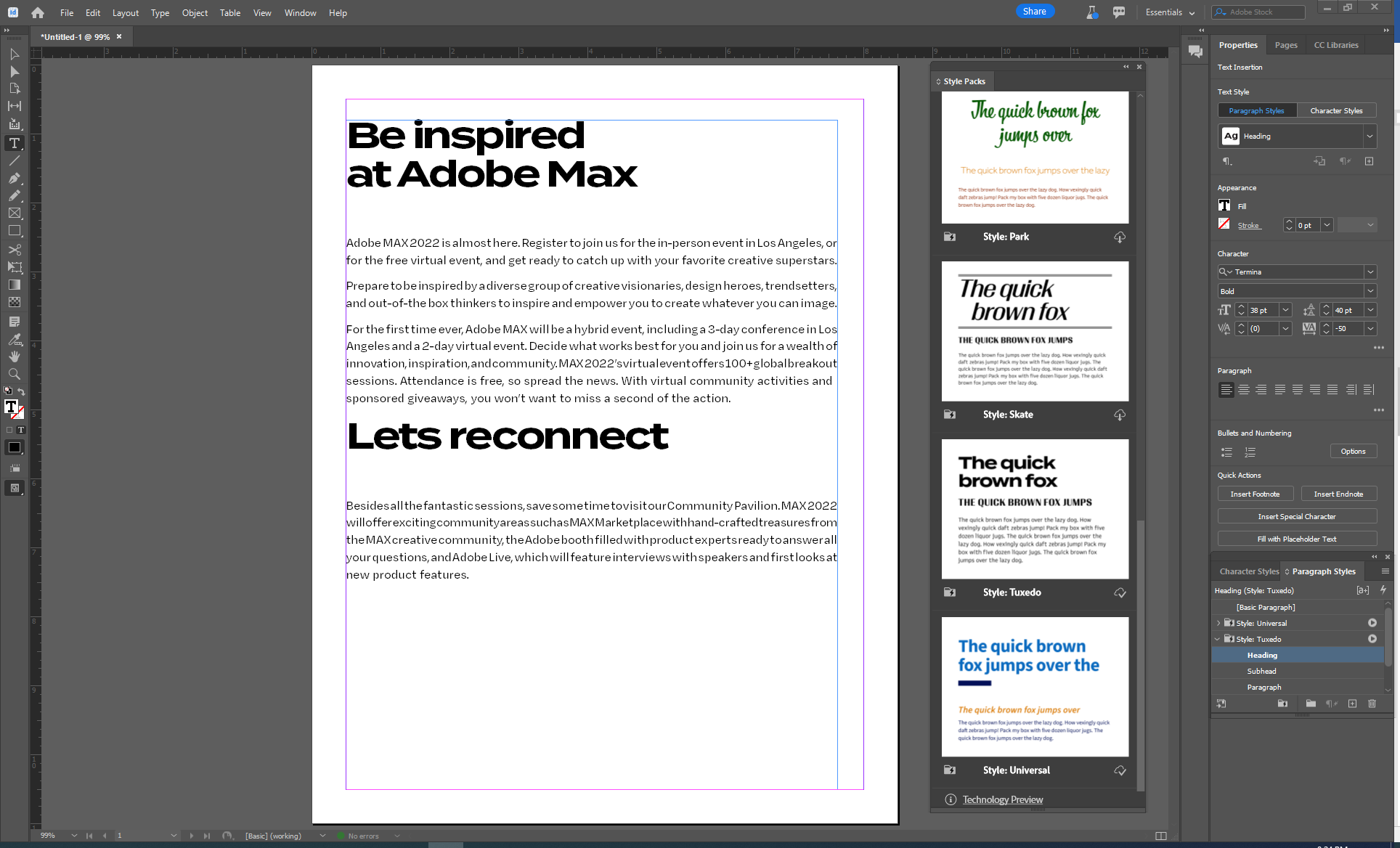
Task: Open the Type menu
Action: click(160, 12)
